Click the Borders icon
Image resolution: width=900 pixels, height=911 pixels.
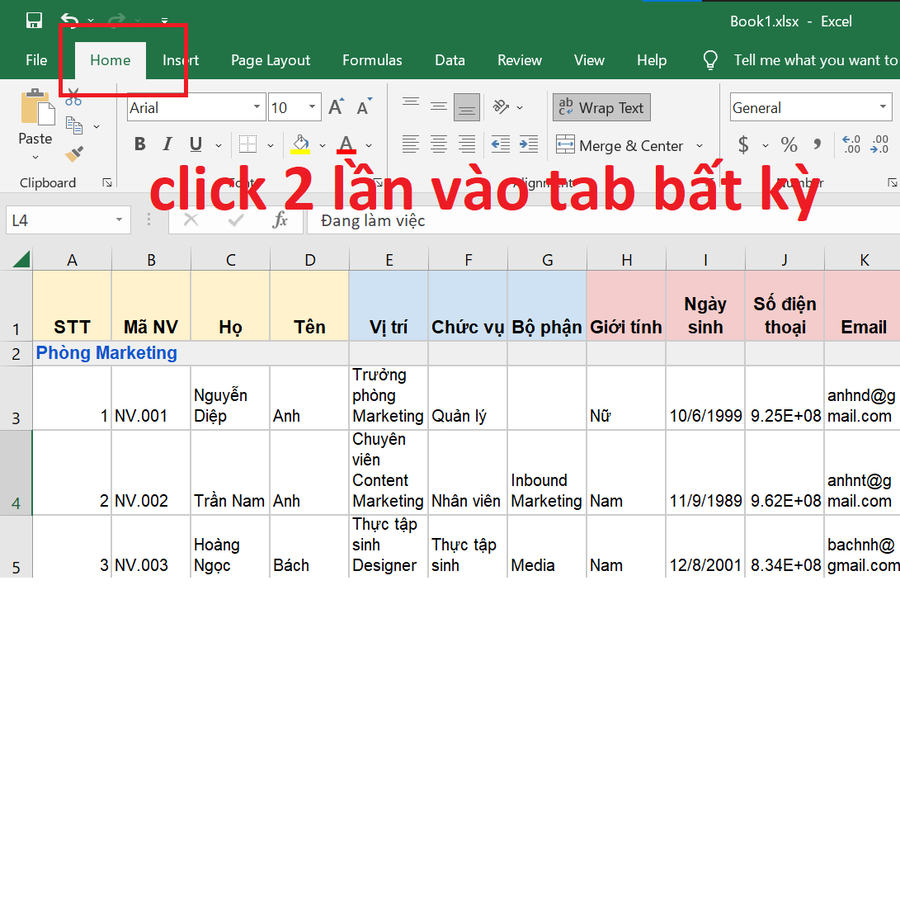[248, 145]
